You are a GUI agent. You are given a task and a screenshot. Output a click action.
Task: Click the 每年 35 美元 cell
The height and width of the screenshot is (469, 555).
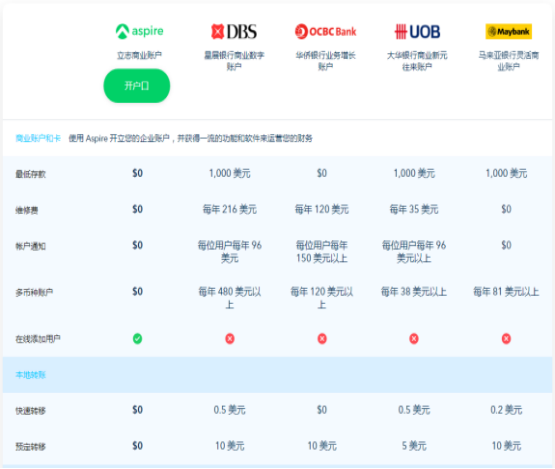point(414,209)
